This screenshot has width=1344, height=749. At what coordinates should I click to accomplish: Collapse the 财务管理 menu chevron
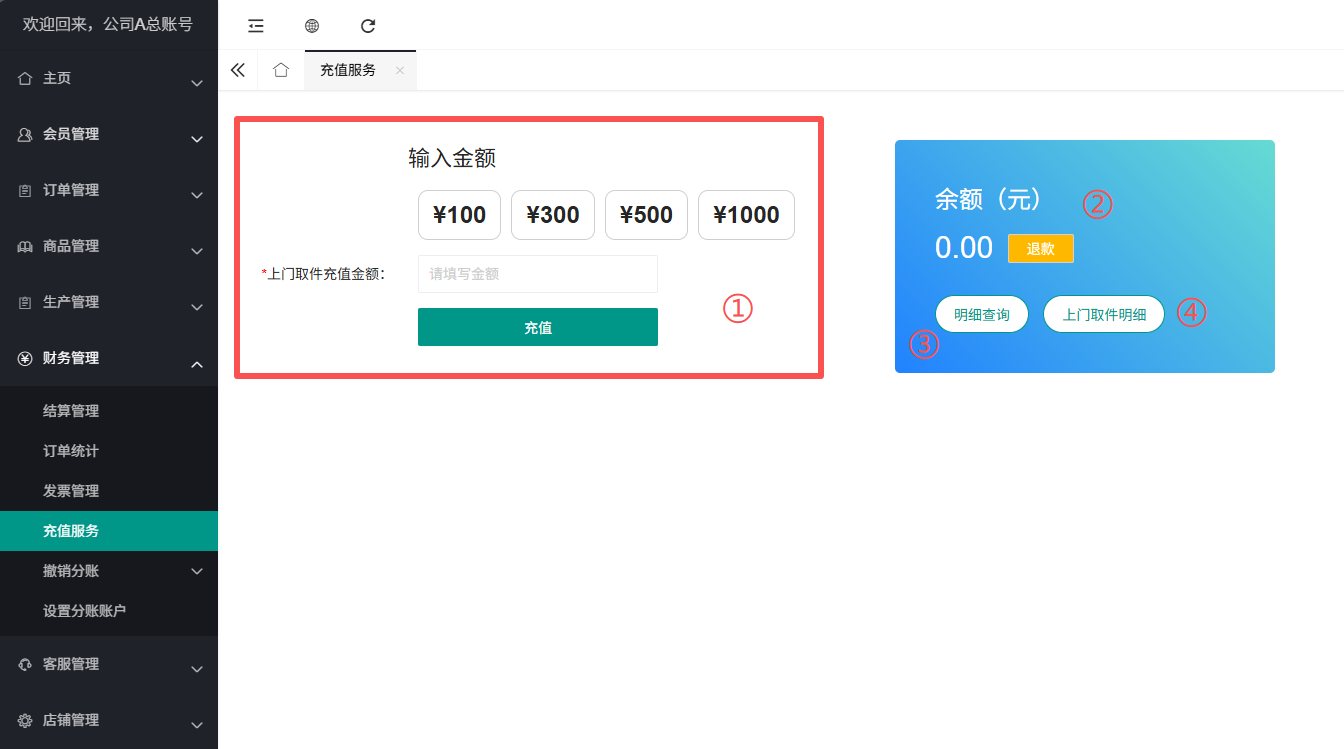click(197, 365)
